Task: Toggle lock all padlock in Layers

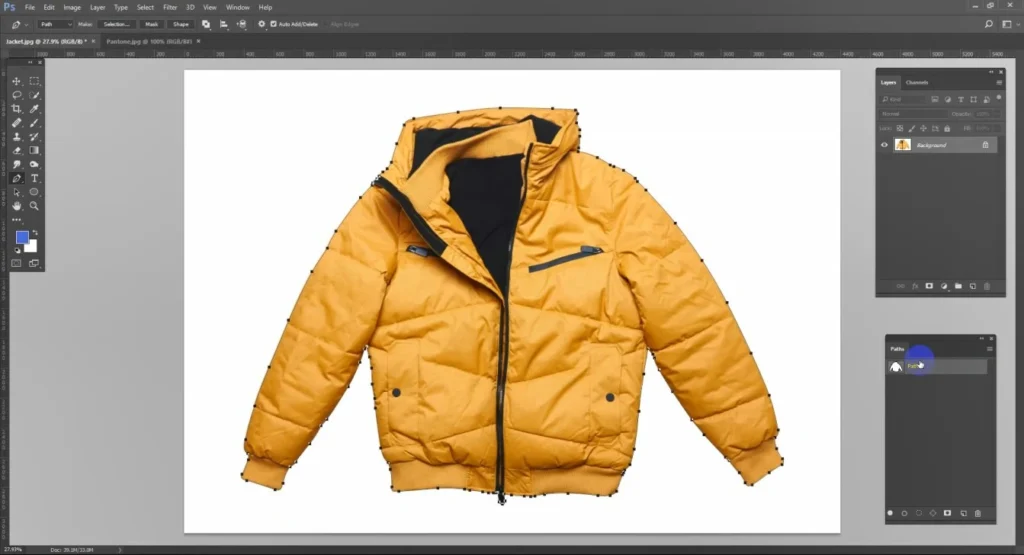Action: [947, 129]
